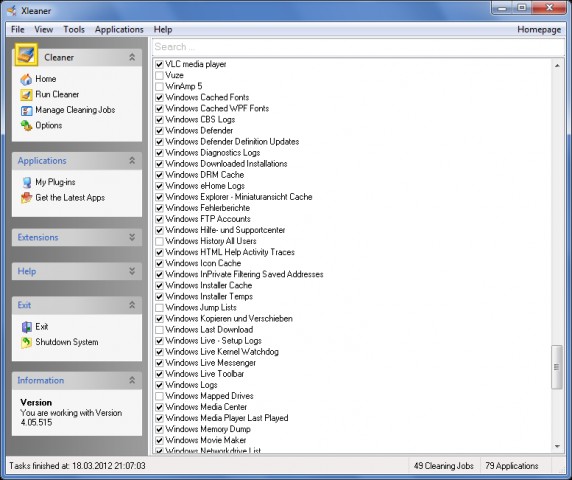572x480 pixels.
Task: Click the Run Cleaner icon
Action: pos(26,95)
